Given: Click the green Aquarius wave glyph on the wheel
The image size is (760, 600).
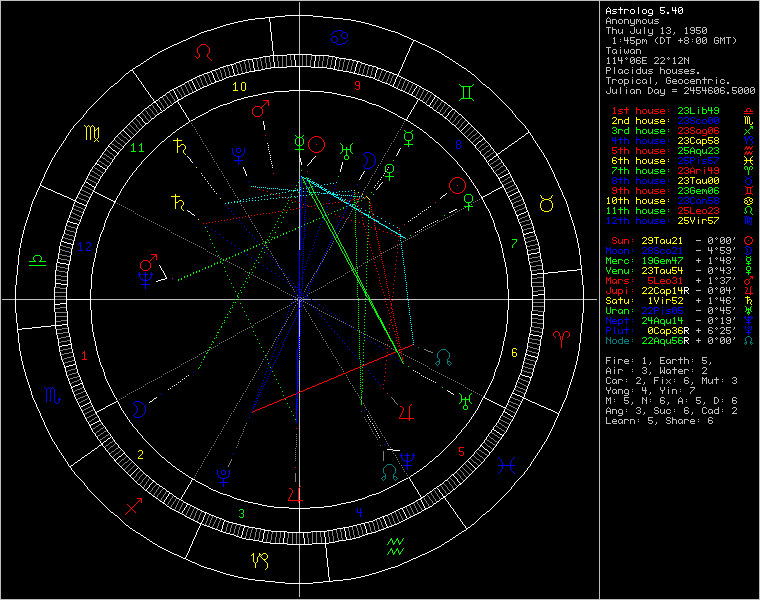Looking at the screenshot, I should pyautogui.click(x=395, y=546).
